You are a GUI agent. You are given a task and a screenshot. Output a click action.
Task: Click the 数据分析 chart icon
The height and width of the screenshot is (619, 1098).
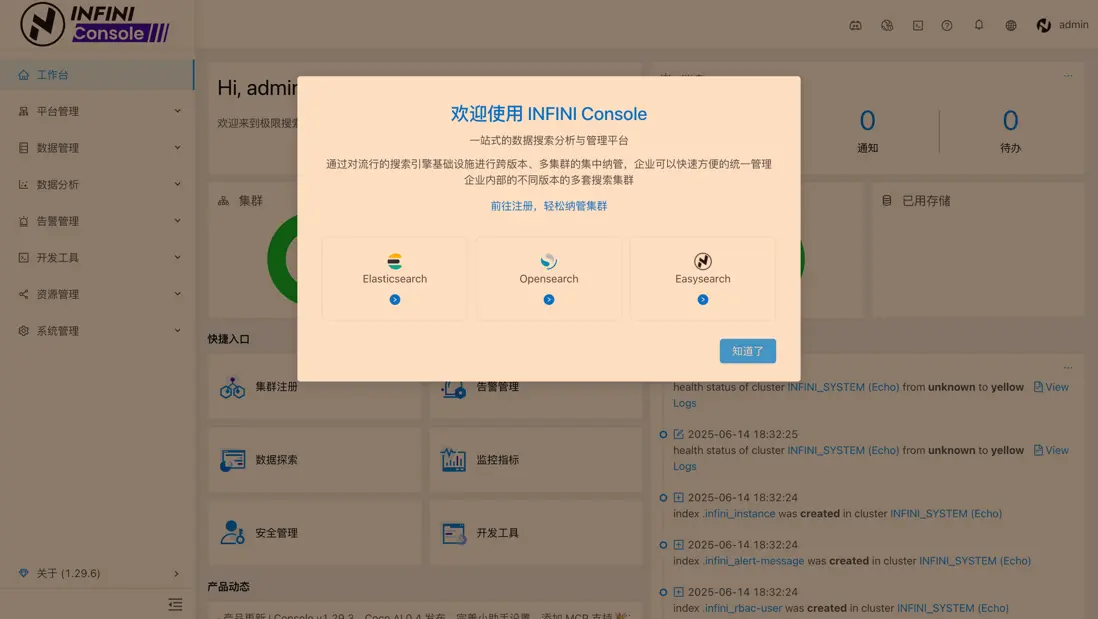tap(23, 184)
